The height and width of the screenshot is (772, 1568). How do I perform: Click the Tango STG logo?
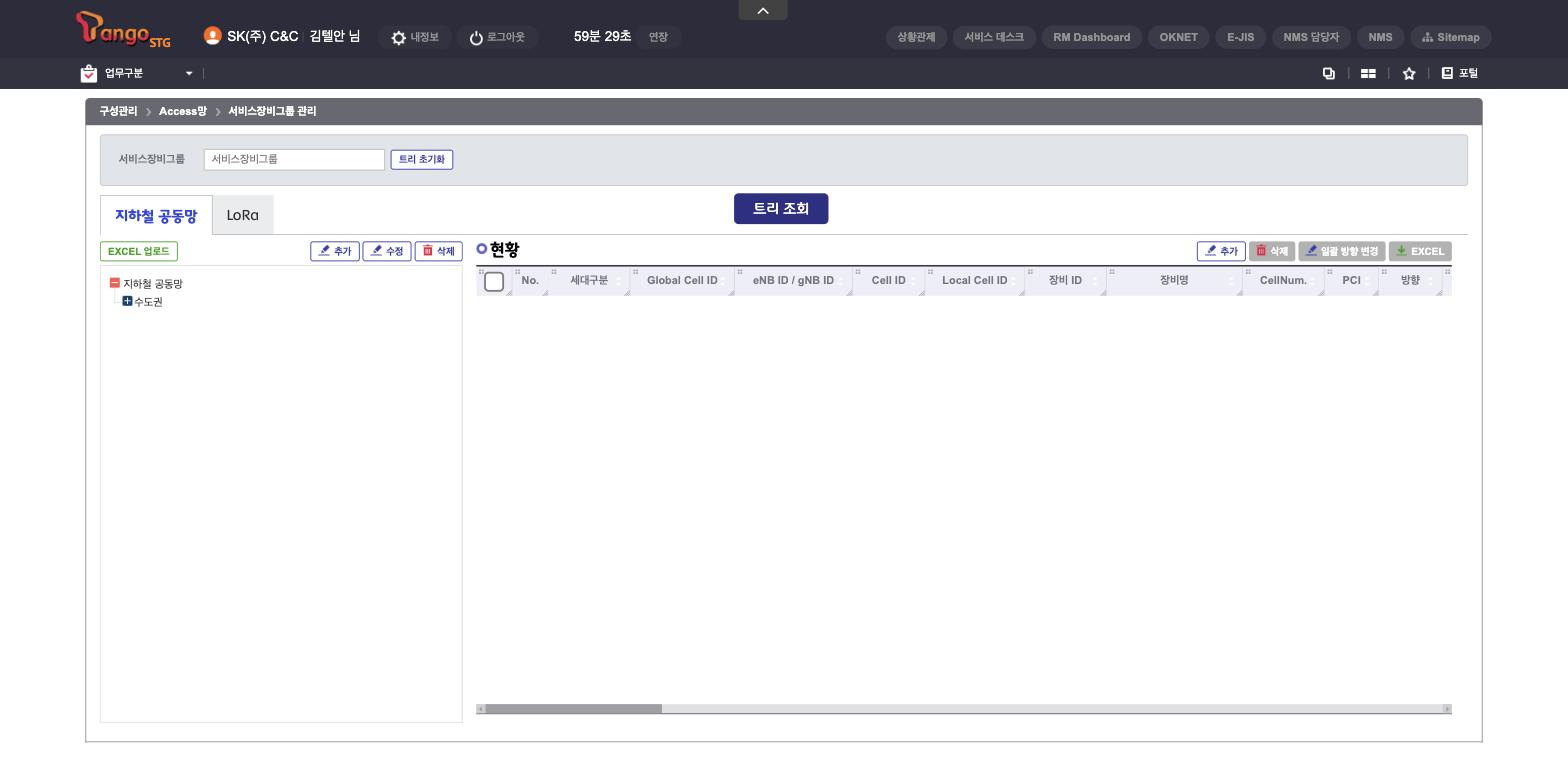click(123, 30)
